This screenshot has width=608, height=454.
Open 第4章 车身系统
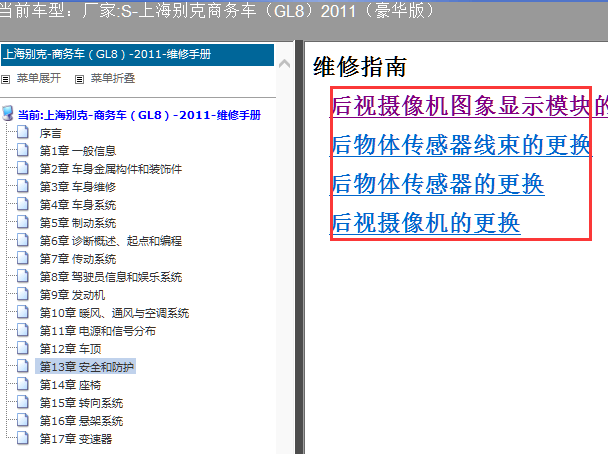tap(78, 205)
